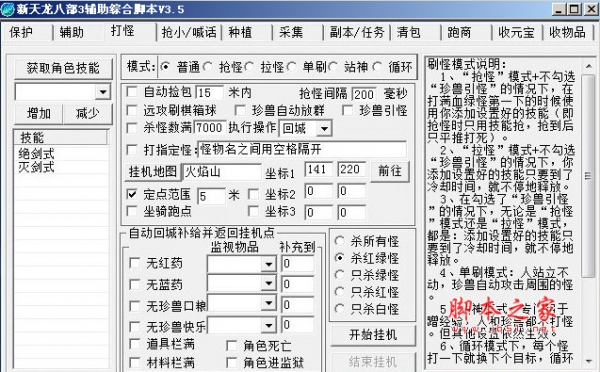Click the description panel scrollbar thumb

589,176
